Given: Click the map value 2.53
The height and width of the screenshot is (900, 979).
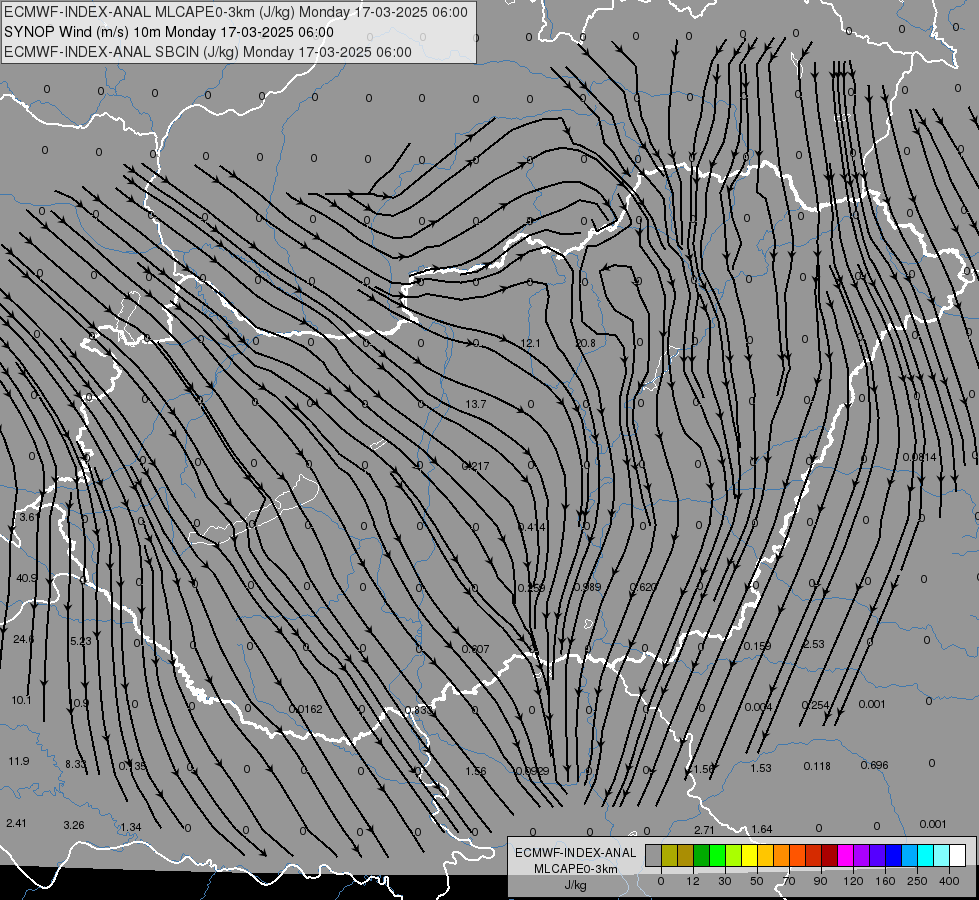Looking at the screenshot, I should tap(814, 644).
